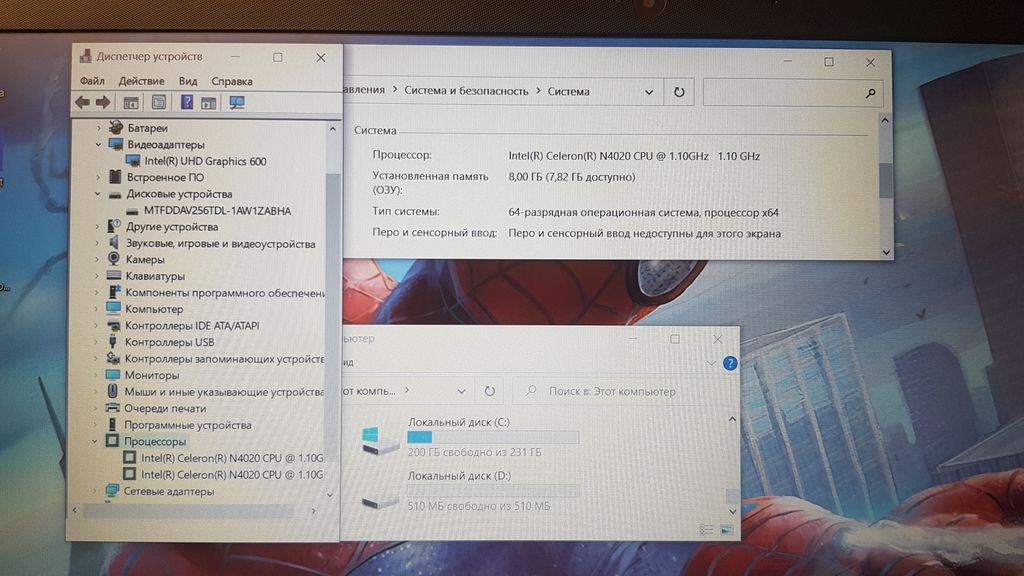
Task: Select Локальный диск (C:) label
Action: click(x=458, y=422)
